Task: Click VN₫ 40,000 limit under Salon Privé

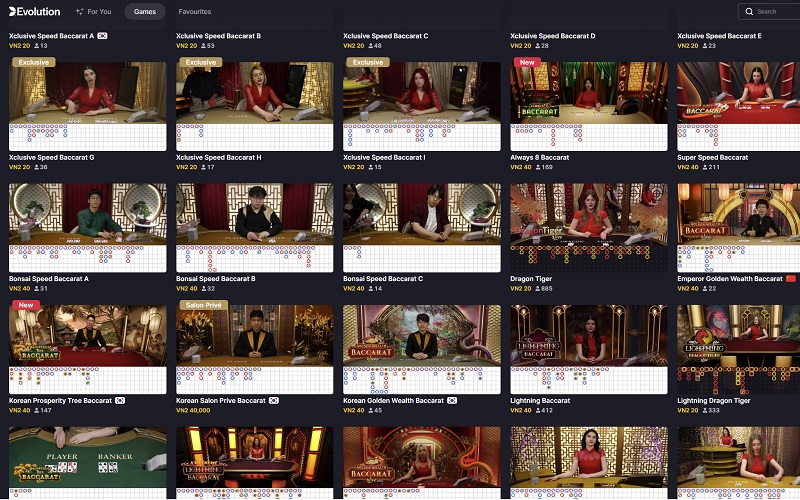Action: click(x=193, y=410)
